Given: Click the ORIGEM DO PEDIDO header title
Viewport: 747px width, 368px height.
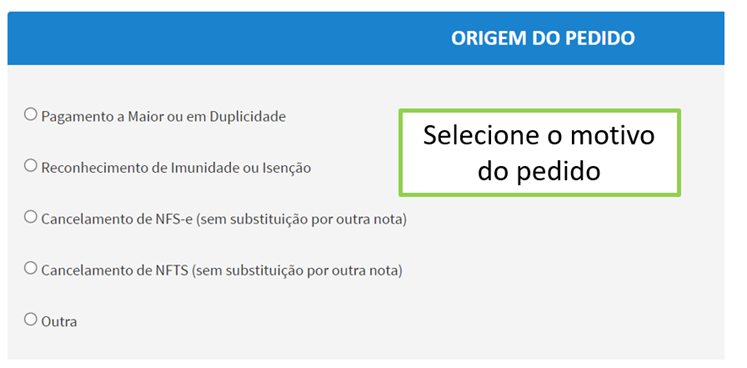Looking at the screenshot, I should point(543,38).
